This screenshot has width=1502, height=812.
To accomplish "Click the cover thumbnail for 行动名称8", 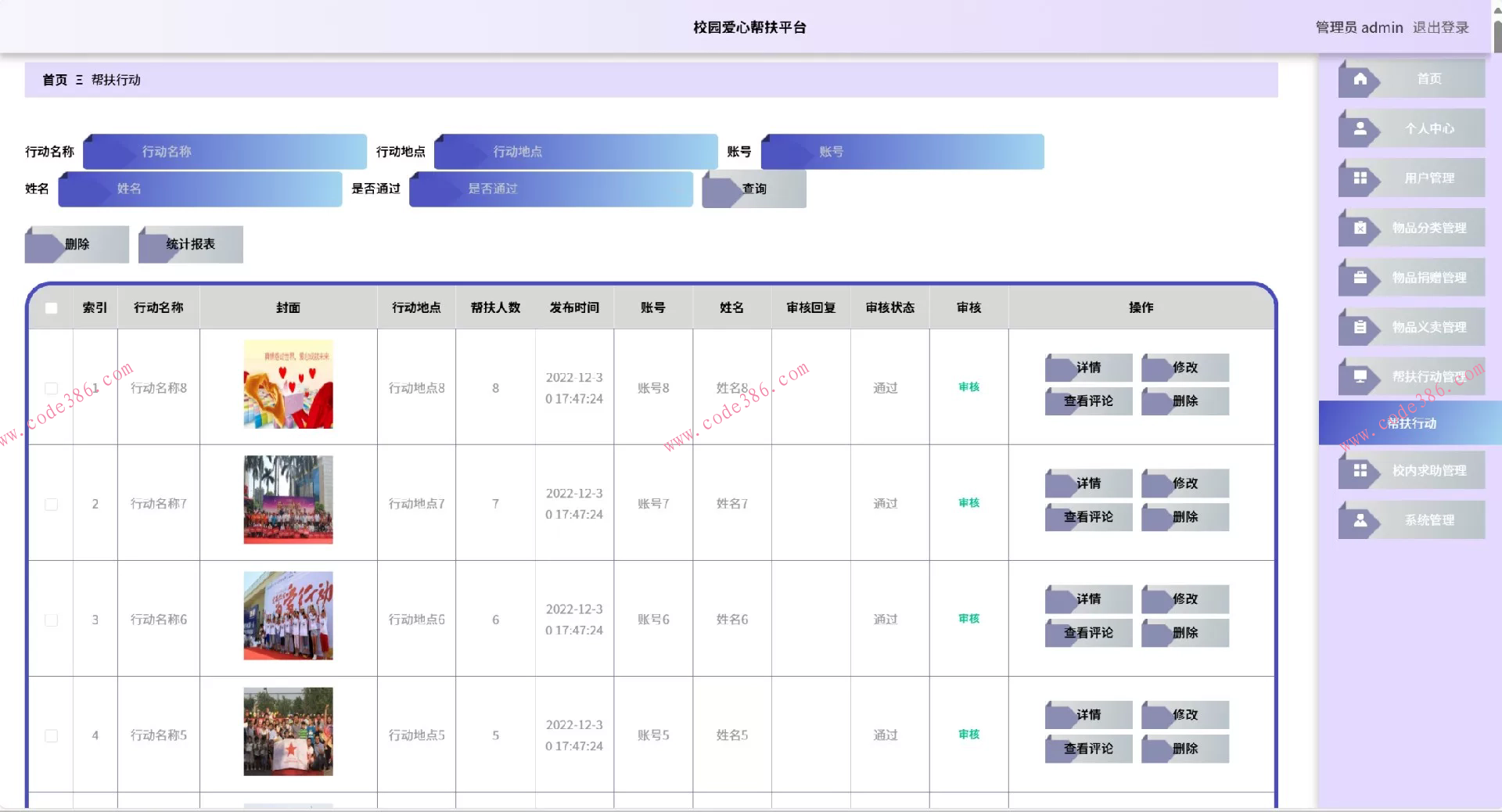I will coord(288,384).
